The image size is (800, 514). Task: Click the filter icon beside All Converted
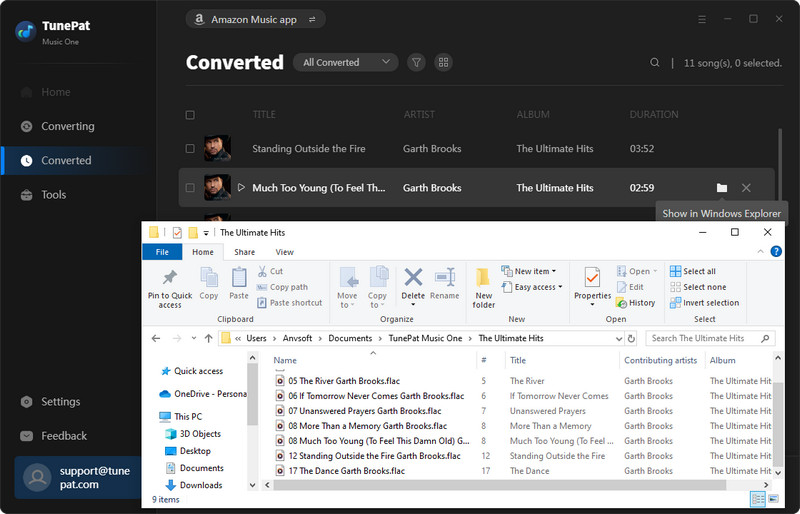[x=417, y=62]
